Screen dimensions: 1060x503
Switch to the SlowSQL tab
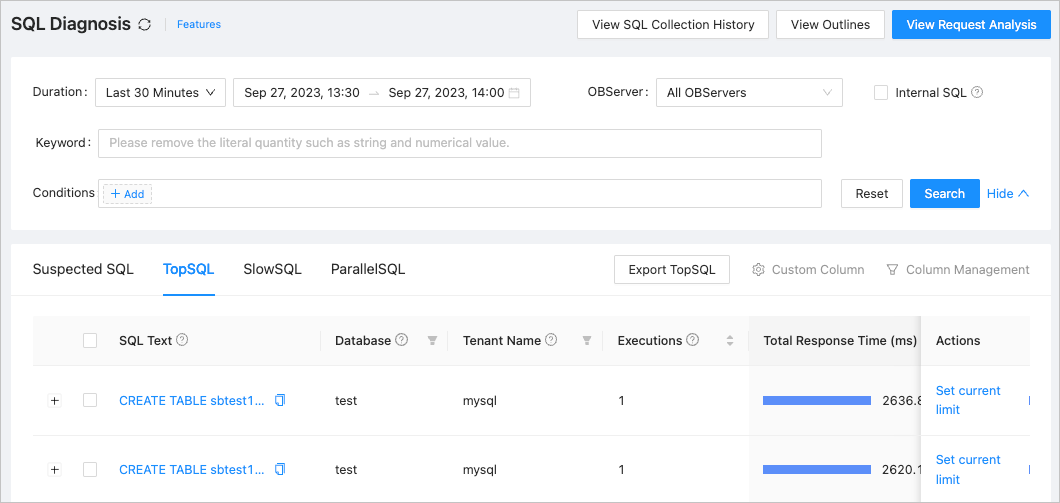point(272,269)
